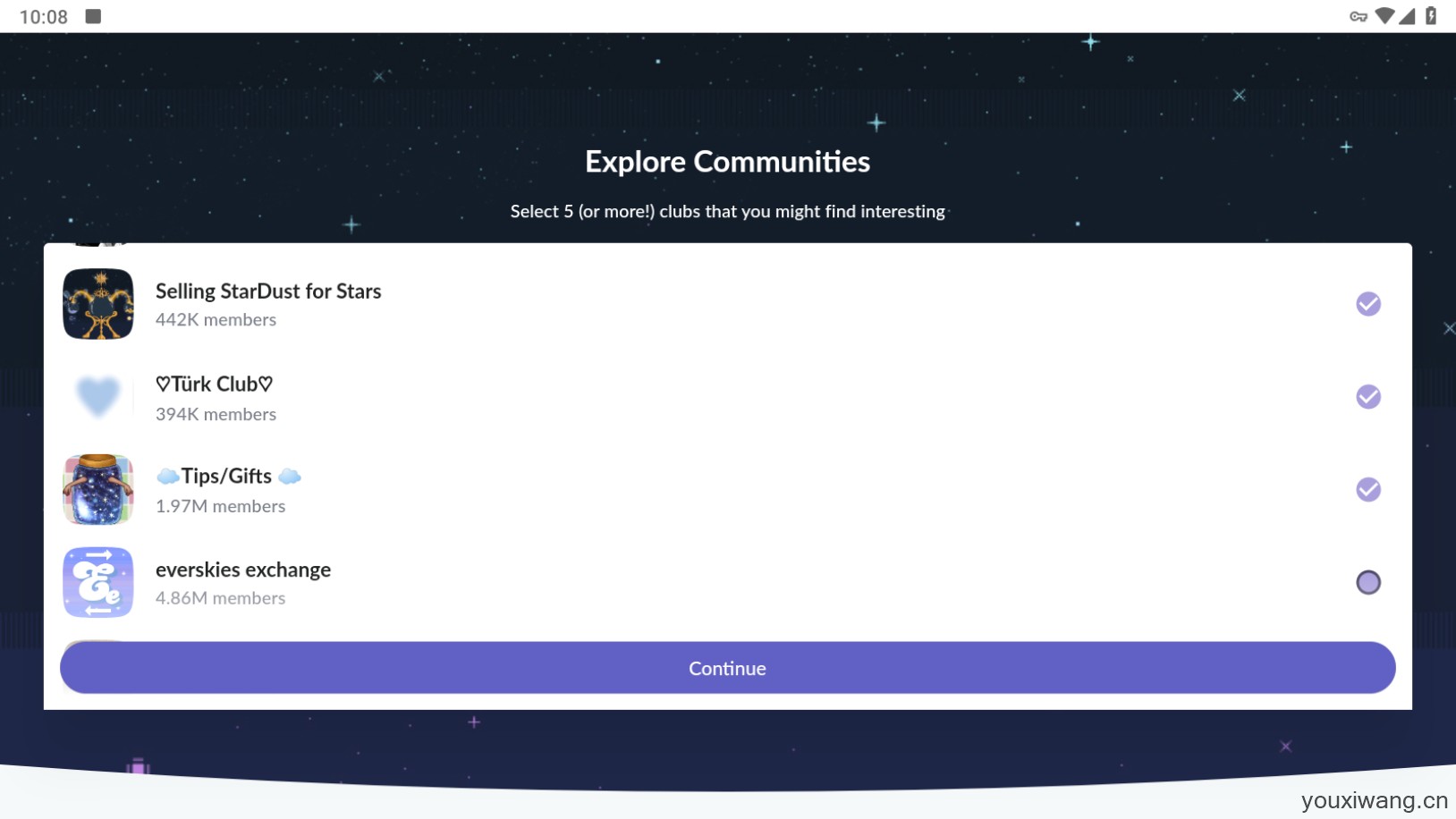Tap the 4.86M members count text
The height and width of the screenshot is (819, 1456).
pyautogui.click(x=220, y=598)
